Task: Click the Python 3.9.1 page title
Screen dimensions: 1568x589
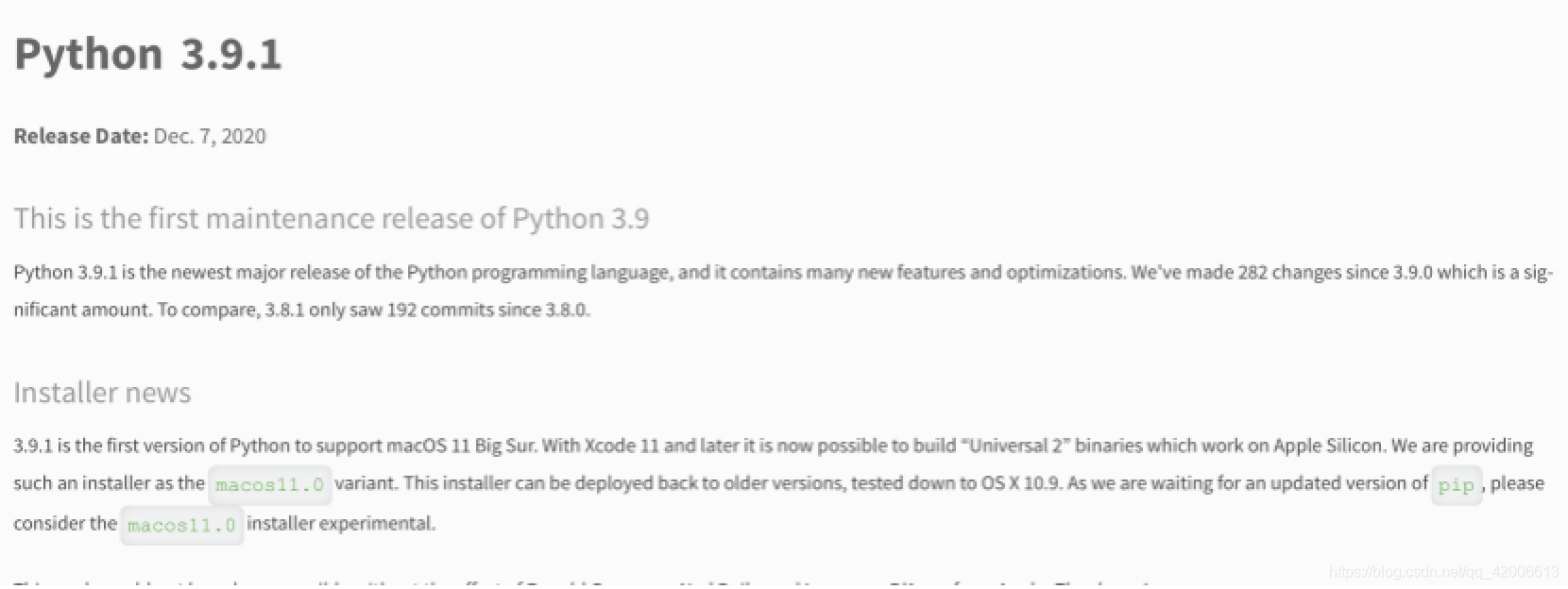Action: [148, 54]
